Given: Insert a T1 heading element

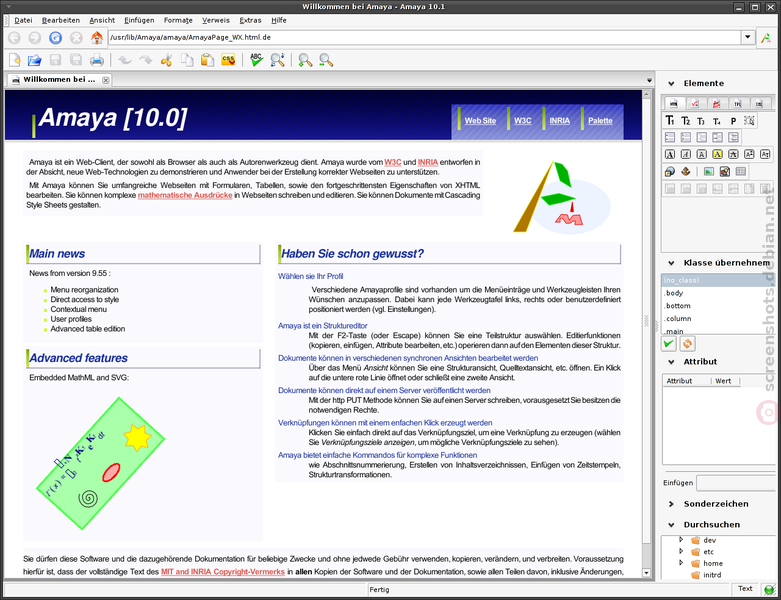Looking at the screenshot, I should point(670,120).
